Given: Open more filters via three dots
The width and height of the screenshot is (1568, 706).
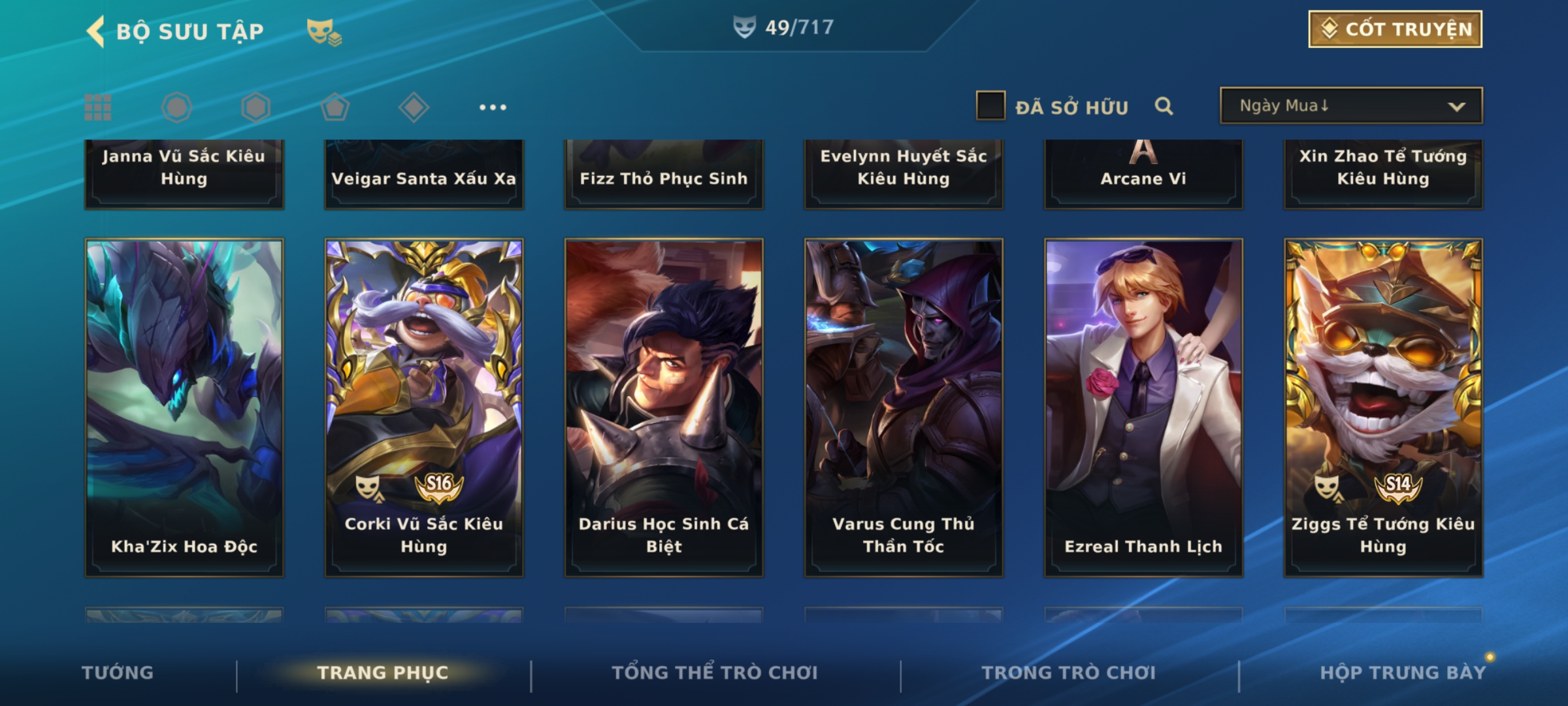Looking at the screenshot, I should (493, 107).
